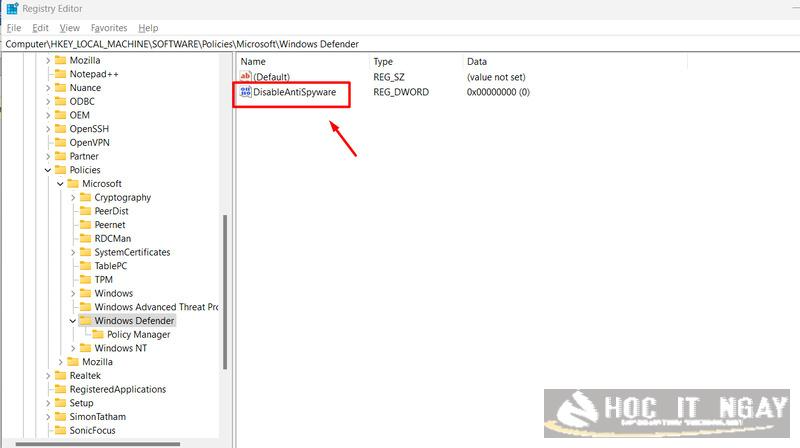800x448 pixels.
Task: Open the File menu
Action: click(14, 28)
